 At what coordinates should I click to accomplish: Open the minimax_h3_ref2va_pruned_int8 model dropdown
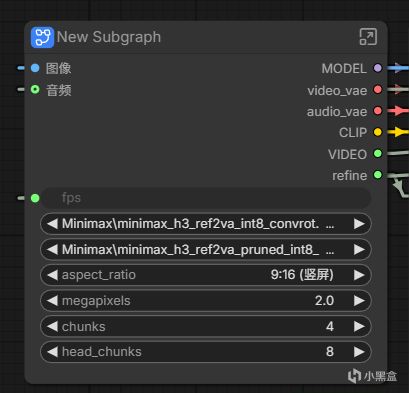pyautogui.click(x=205, y=249)
